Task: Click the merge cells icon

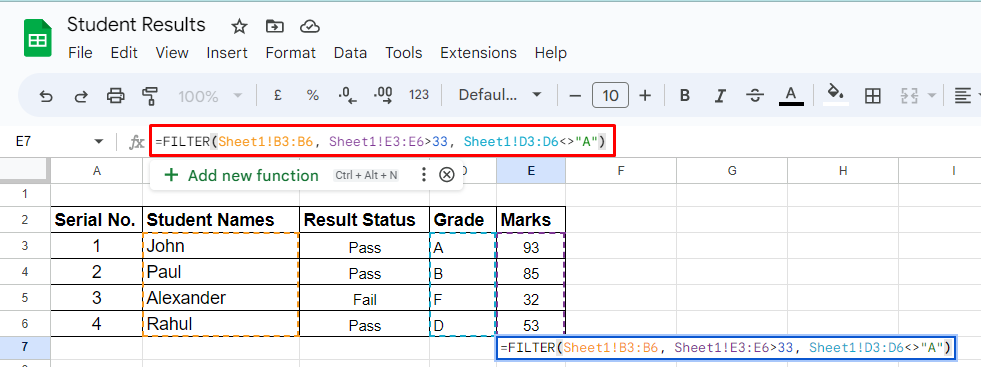Action: pyautogui.click(x=909, y=96)
